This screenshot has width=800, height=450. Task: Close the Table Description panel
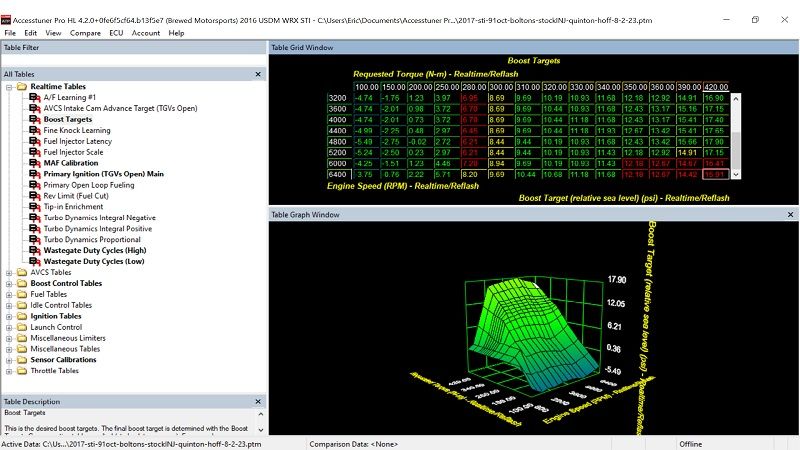[x=258, y=402]
